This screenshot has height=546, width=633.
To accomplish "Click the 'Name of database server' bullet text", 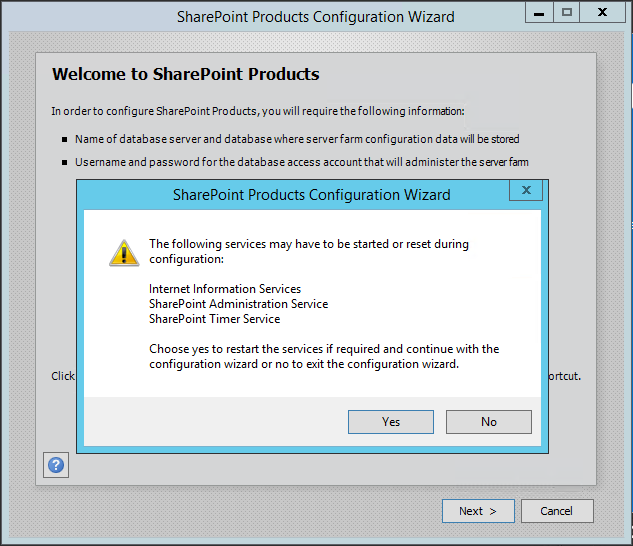I will click(x=297, y=139).
